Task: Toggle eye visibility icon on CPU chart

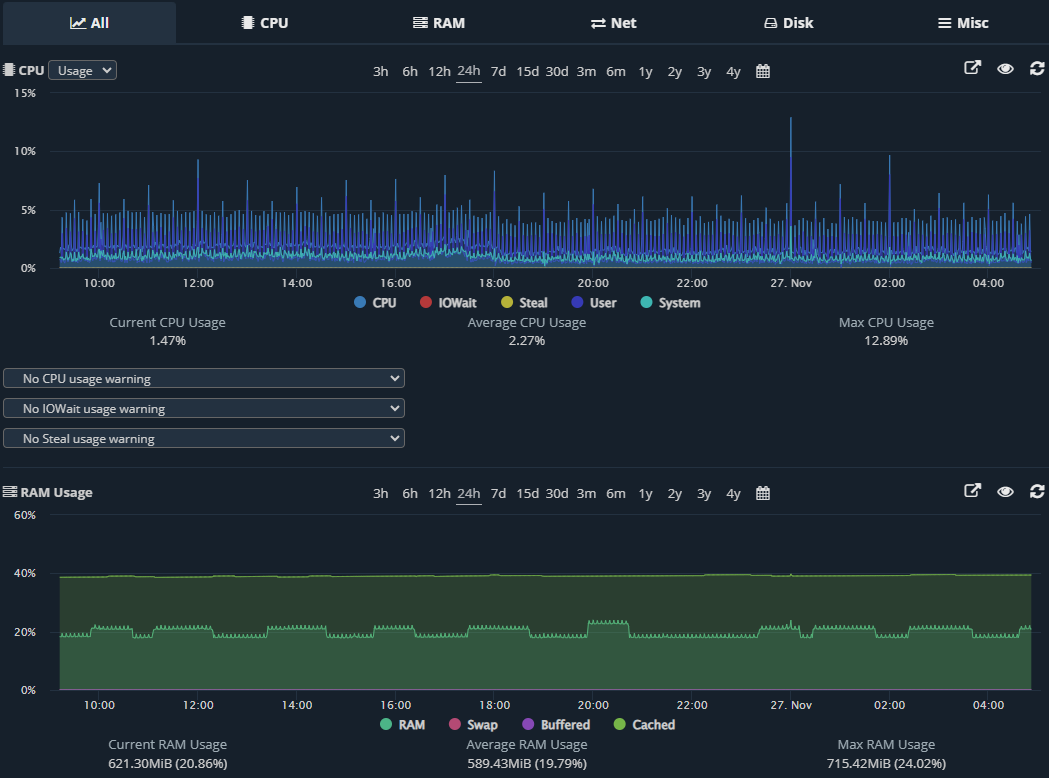Action: (x=1006, y=69)
